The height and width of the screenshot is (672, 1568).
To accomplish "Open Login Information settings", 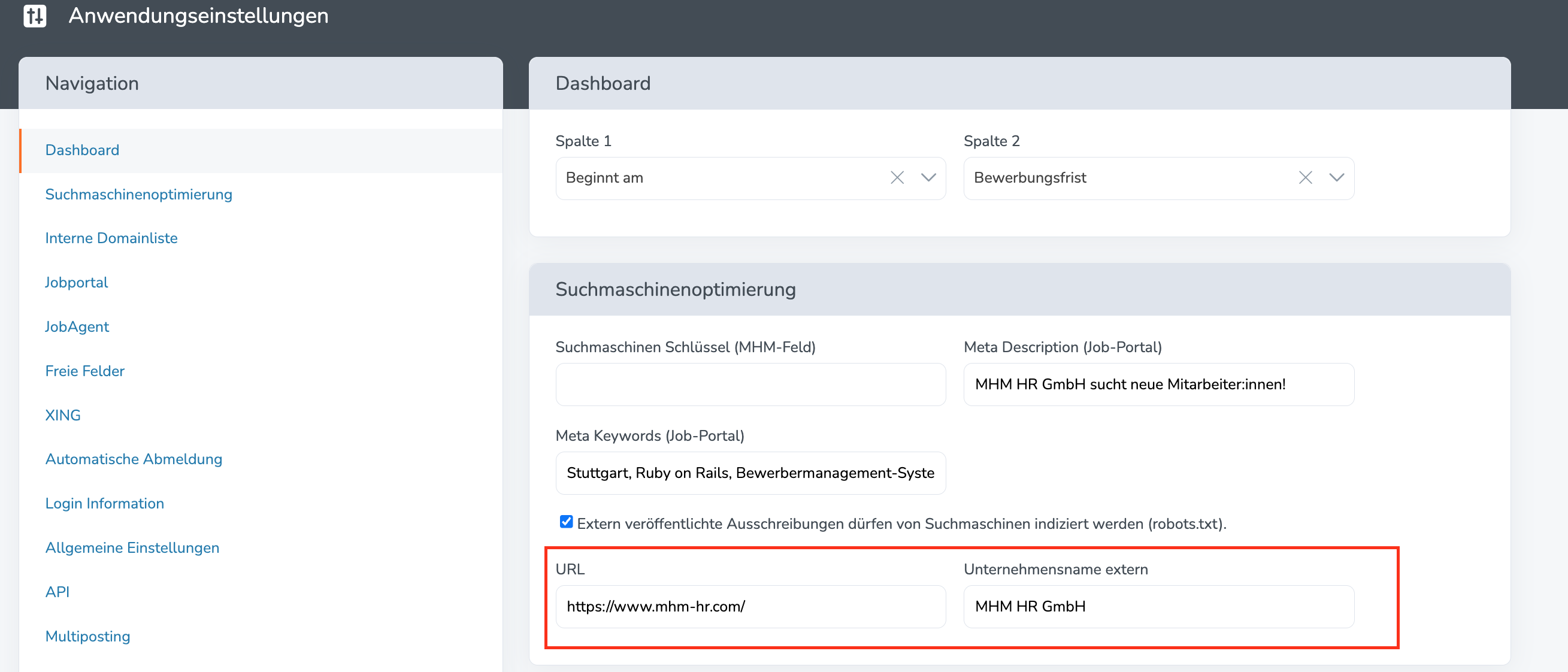I will pos(104,503).
